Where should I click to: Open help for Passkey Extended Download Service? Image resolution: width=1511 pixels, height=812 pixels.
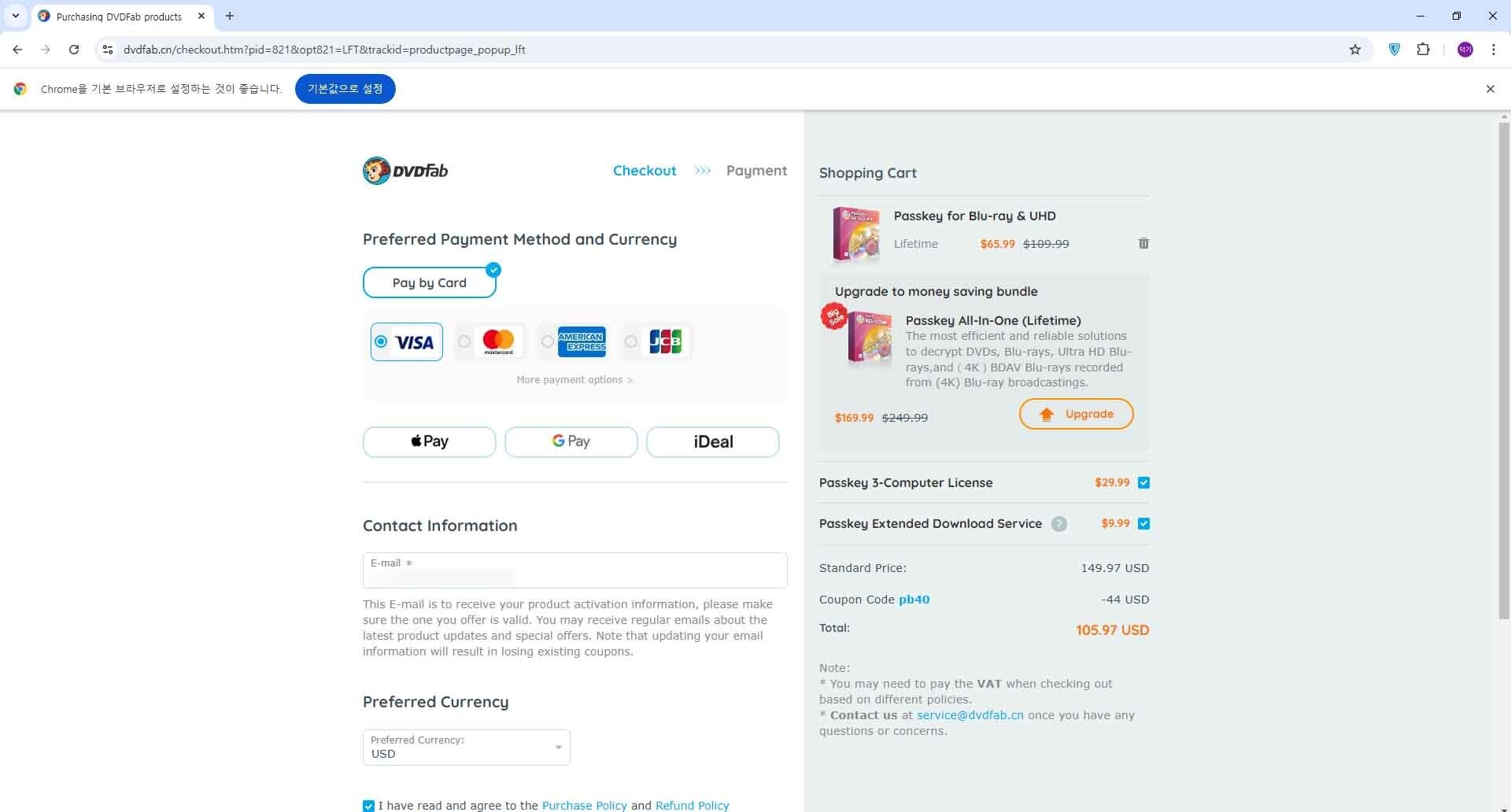coord(1059,524)
